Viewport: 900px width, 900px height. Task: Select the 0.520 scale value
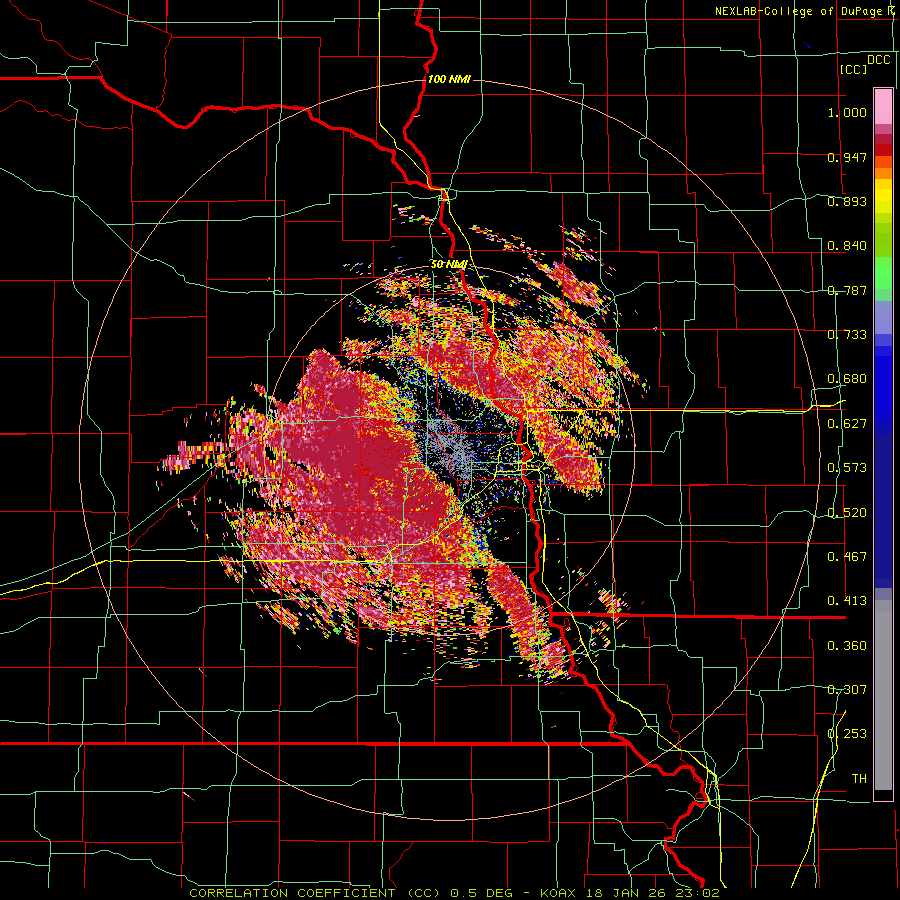point(847,513)
